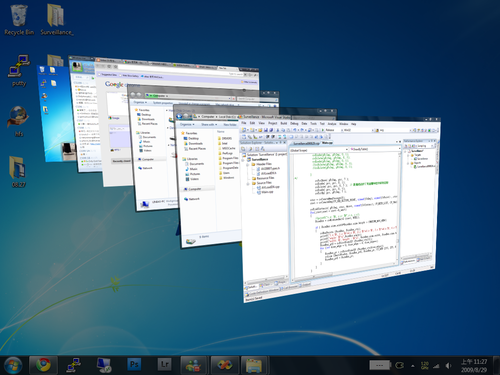Screen dimensions: 500x375
Task: Open the hfs desktop icon
Action: click(19, 121)
